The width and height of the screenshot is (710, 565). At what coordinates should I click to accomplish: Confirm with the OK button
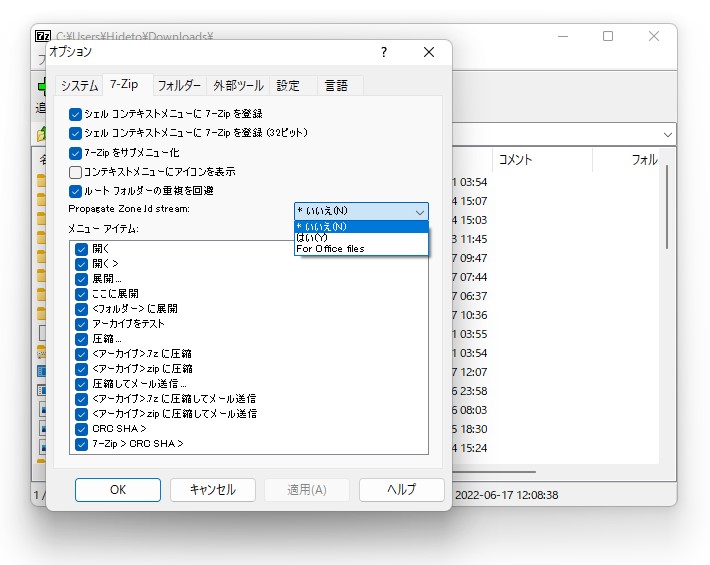point(118,490)
